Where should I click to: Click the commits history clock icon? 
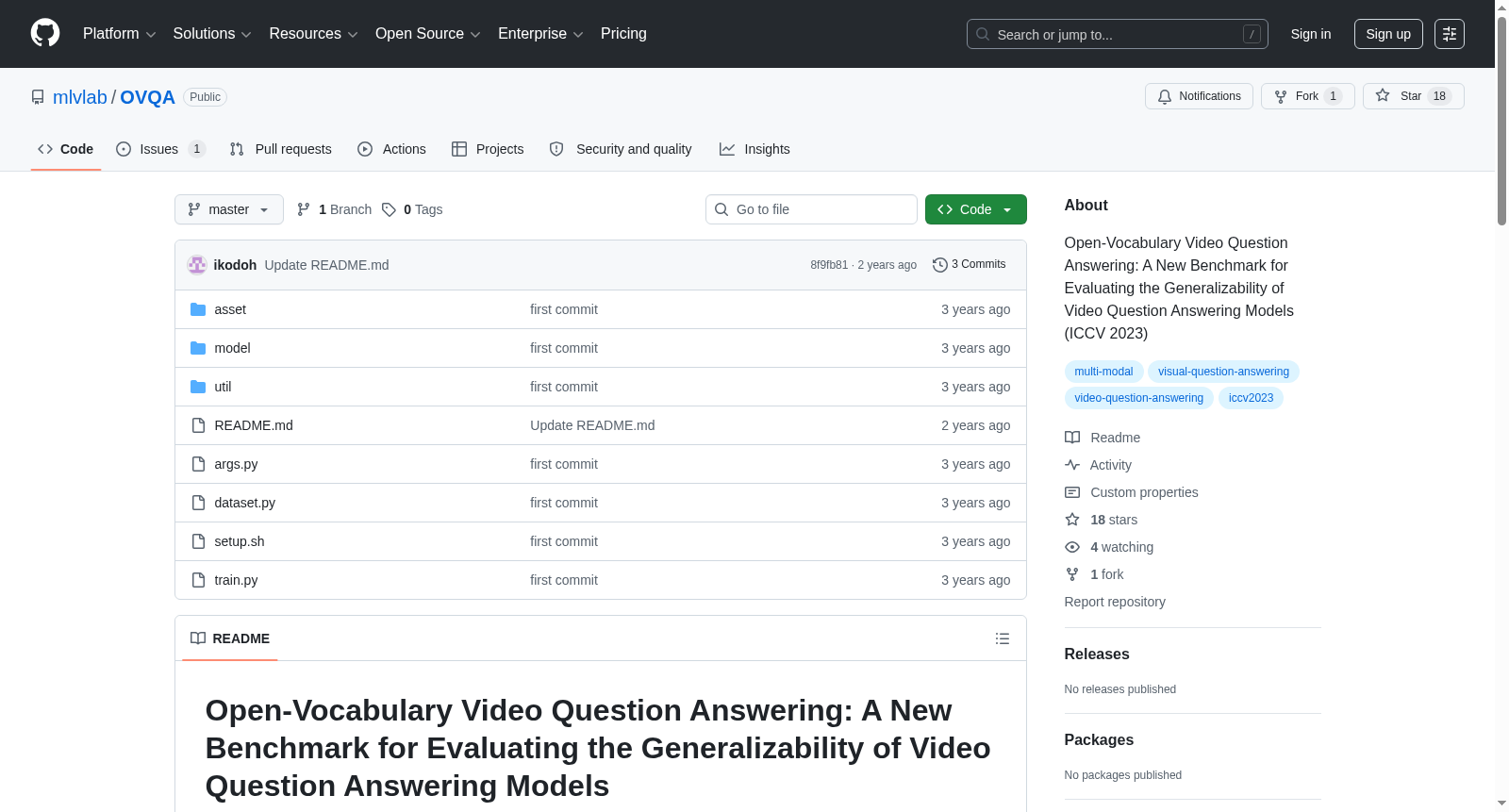[x=940, y=265]
